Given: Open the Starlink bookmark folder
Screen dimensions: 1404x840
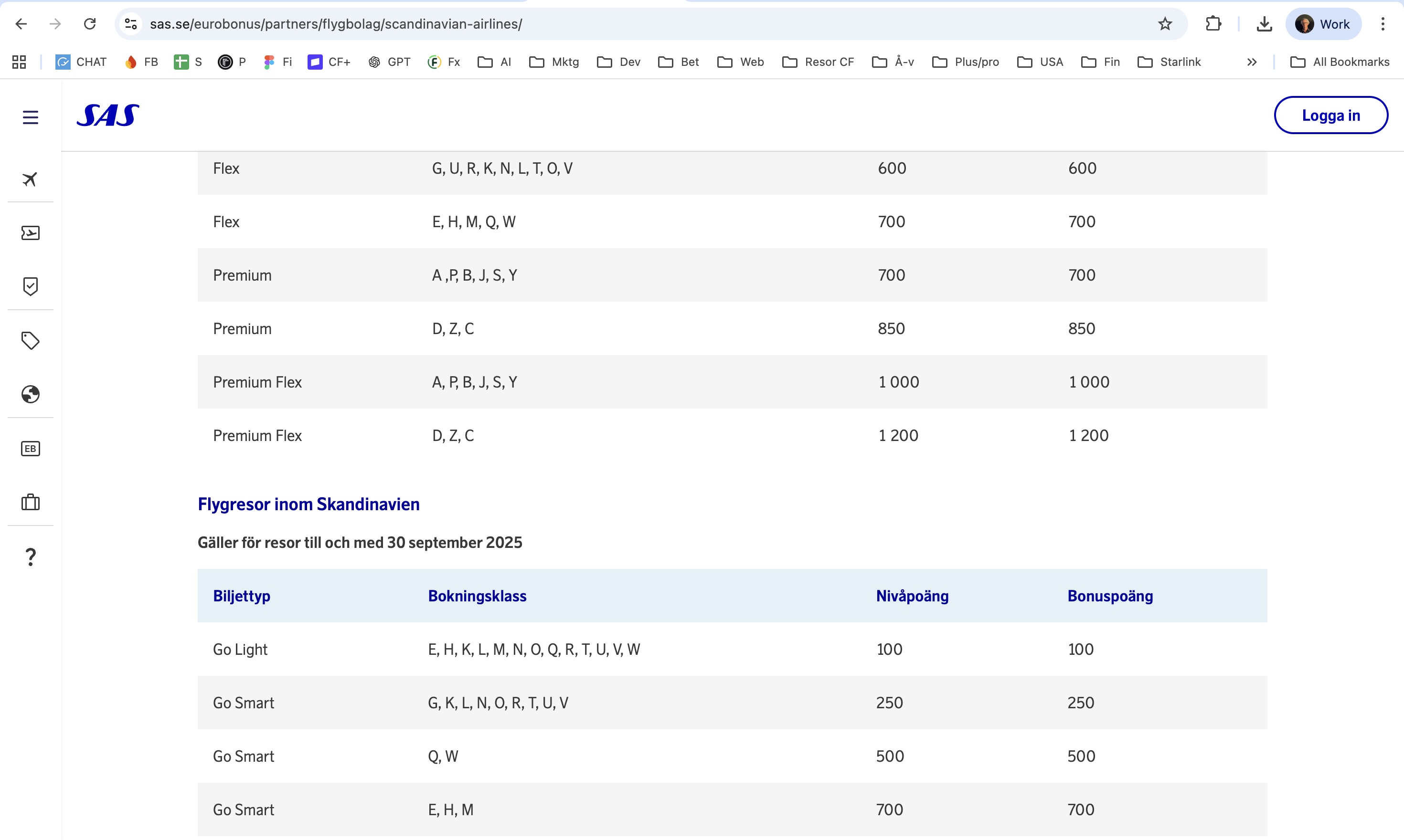Looking at the screenshot, I should click(x=1169, y=62).
